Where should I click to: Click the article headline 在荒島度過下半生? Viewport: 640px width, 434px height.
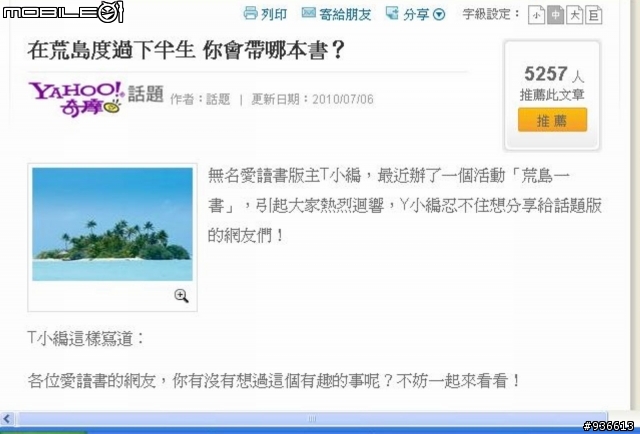pyautogui.click(x=111, y=51)
